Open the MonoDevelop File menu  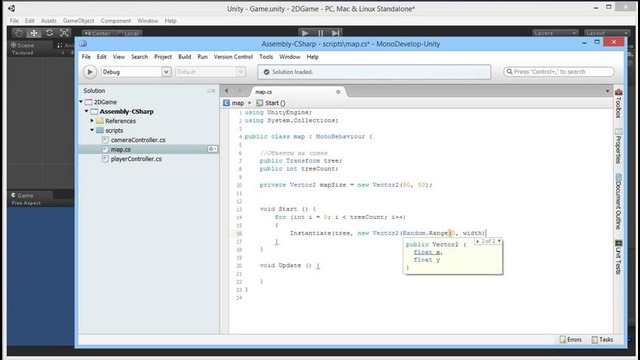tap(86, 57)
